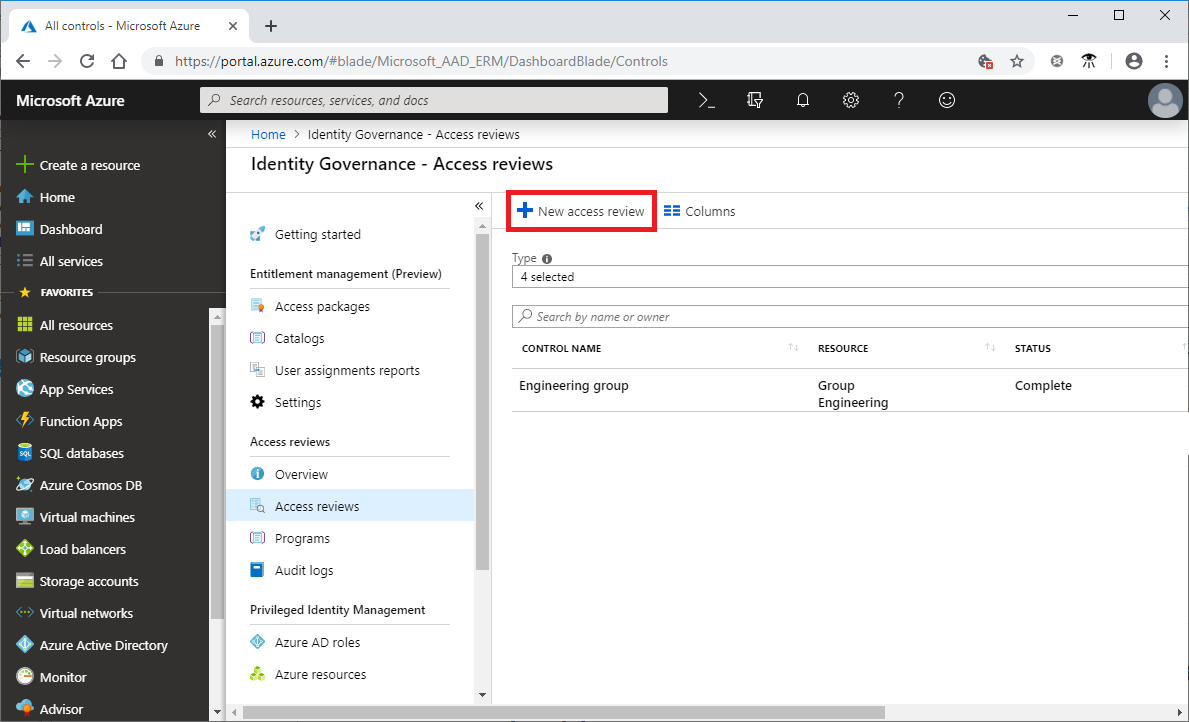
Task: Open the Engineering group review row
Action: tap(850, 393)
